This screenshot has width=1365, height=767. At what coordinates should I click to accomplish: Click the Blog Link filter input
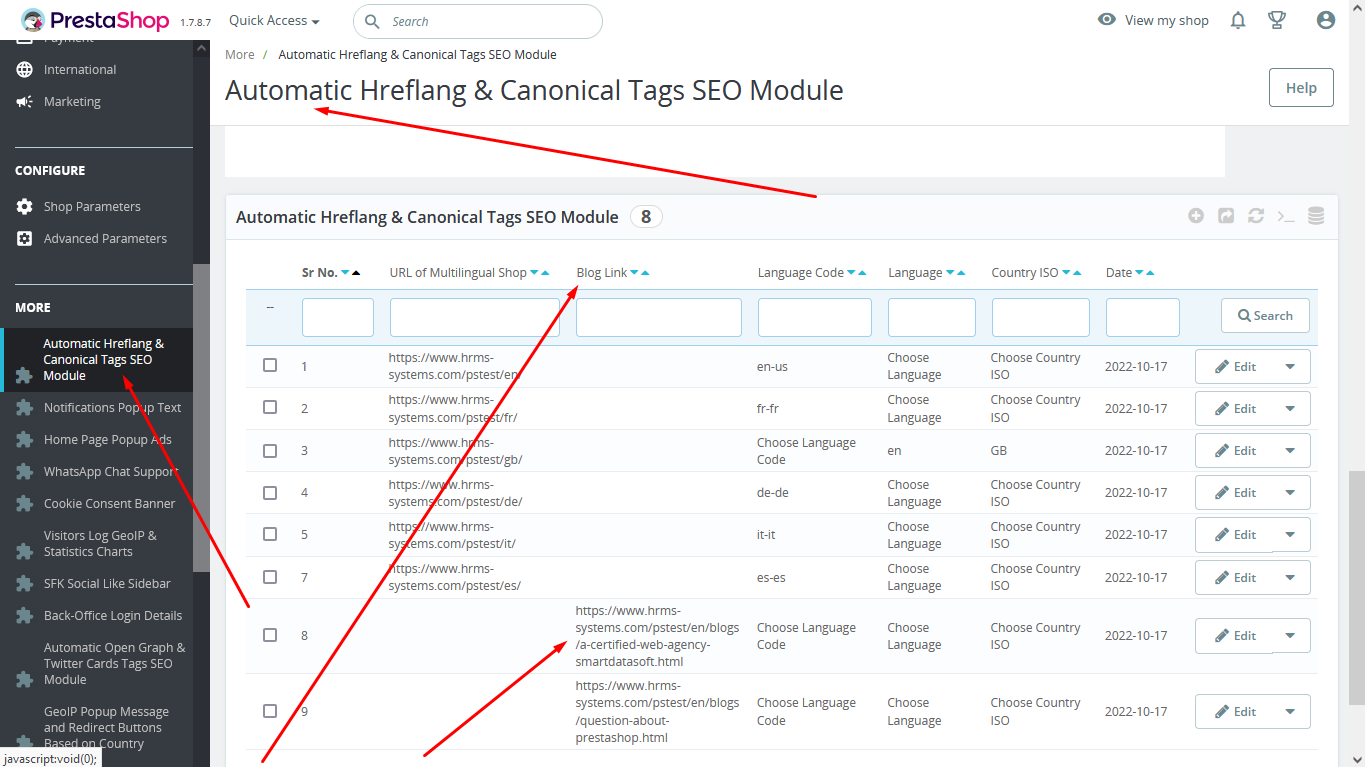click(659, 317)
